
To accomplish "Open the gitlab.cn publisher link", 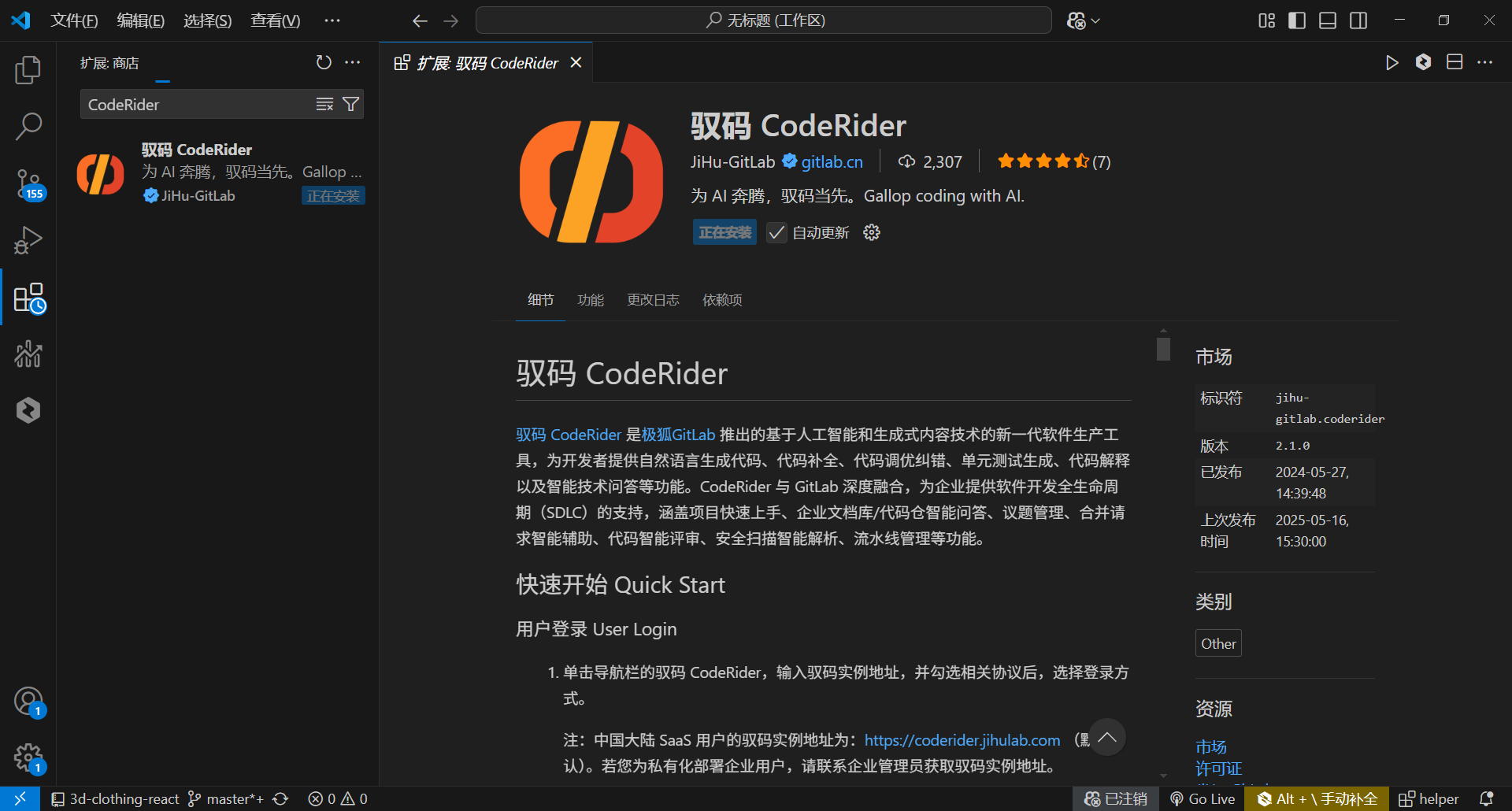I will click(x=832, y=161).
